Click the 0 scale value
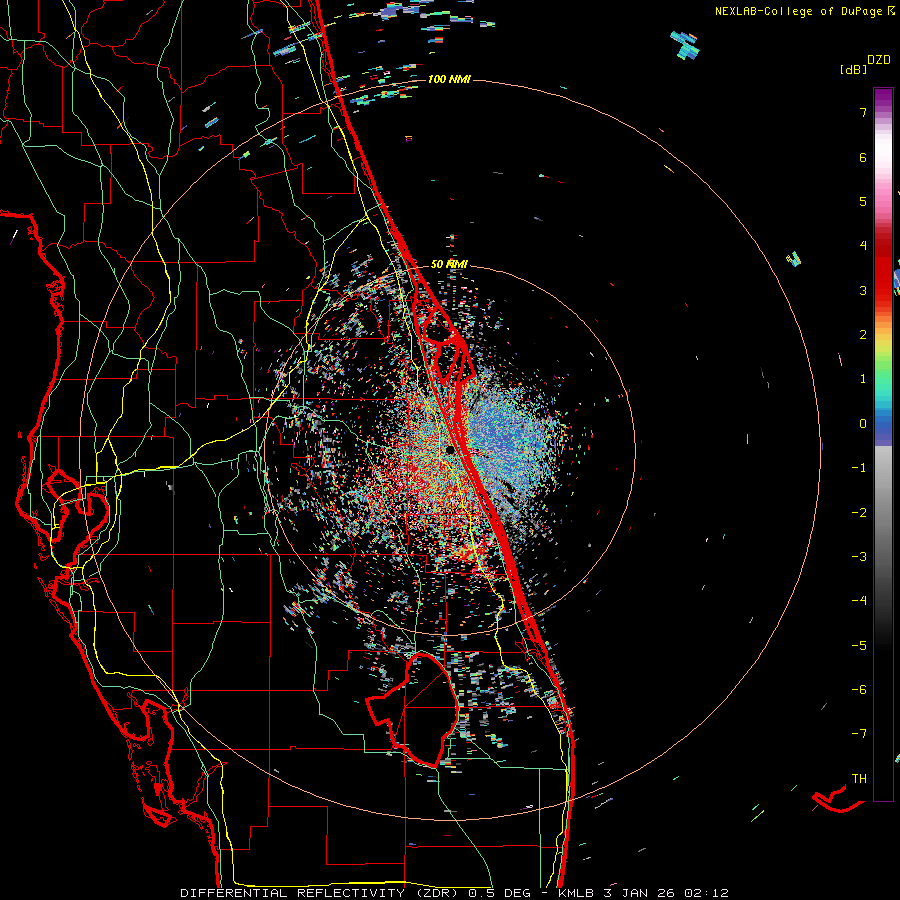Image resolution: width=900 pixels, height=900 pixels. click(863, 424)
